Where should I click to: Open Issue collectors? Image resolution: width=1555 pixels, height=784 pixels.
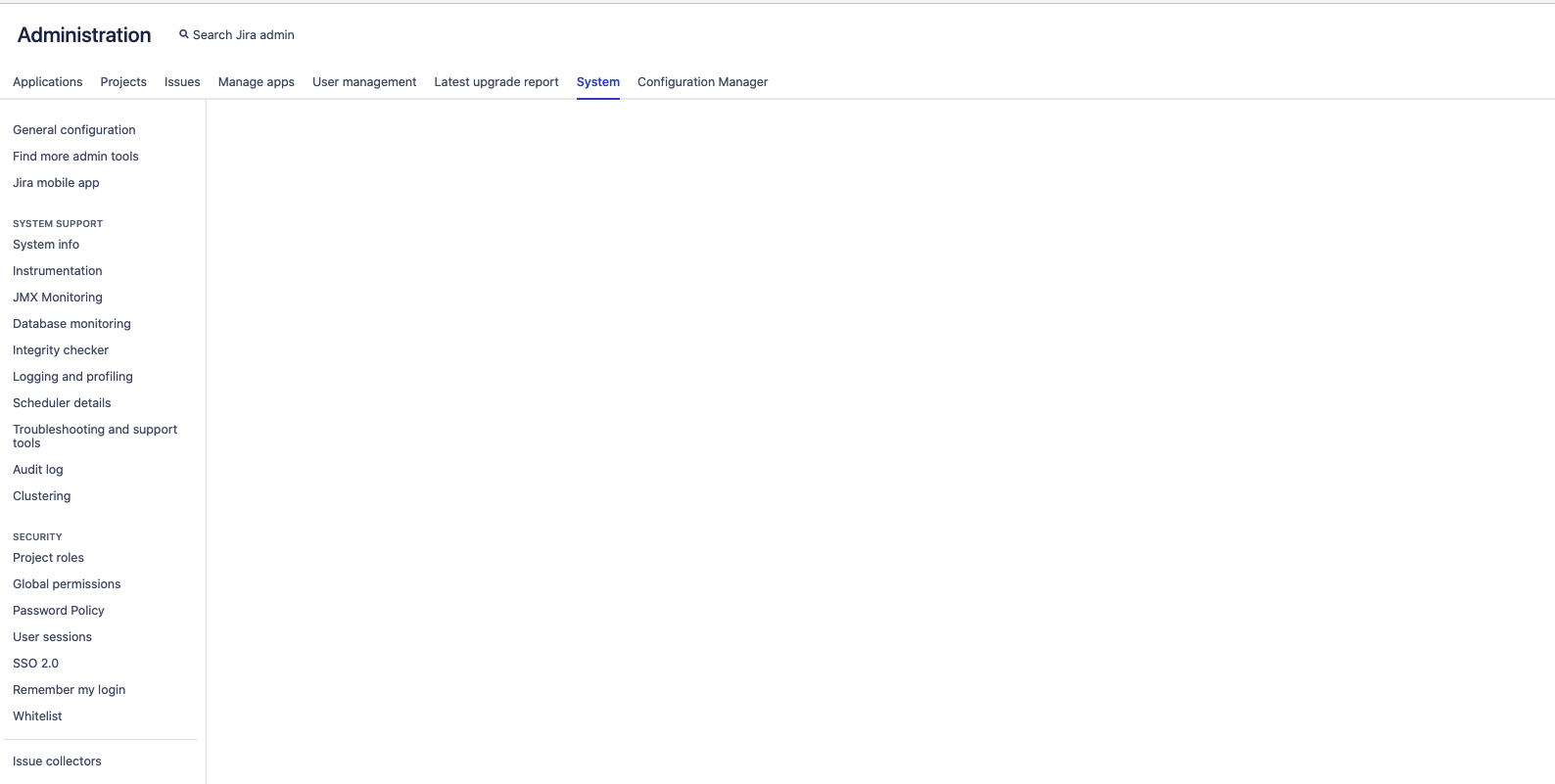pyautogui.click(x=57, y=761)
